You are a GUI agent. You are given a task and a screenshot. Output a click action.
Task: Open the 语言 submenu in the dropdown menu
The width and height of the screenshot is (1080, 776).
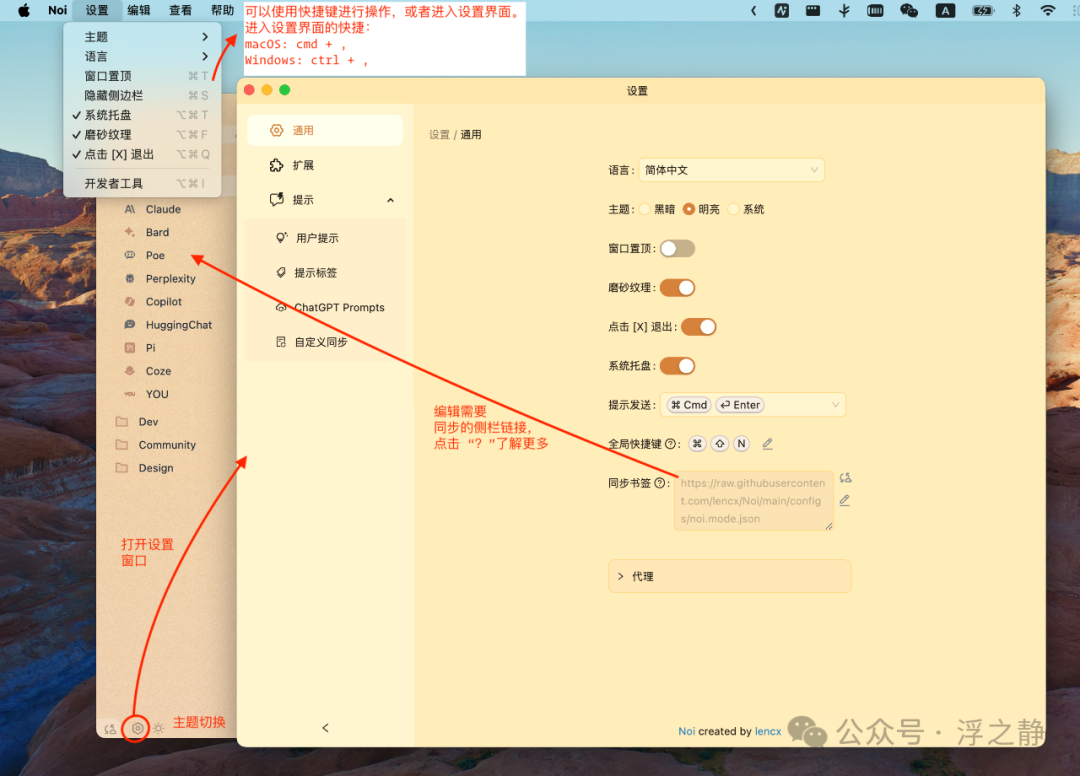(x=143, y=56)
